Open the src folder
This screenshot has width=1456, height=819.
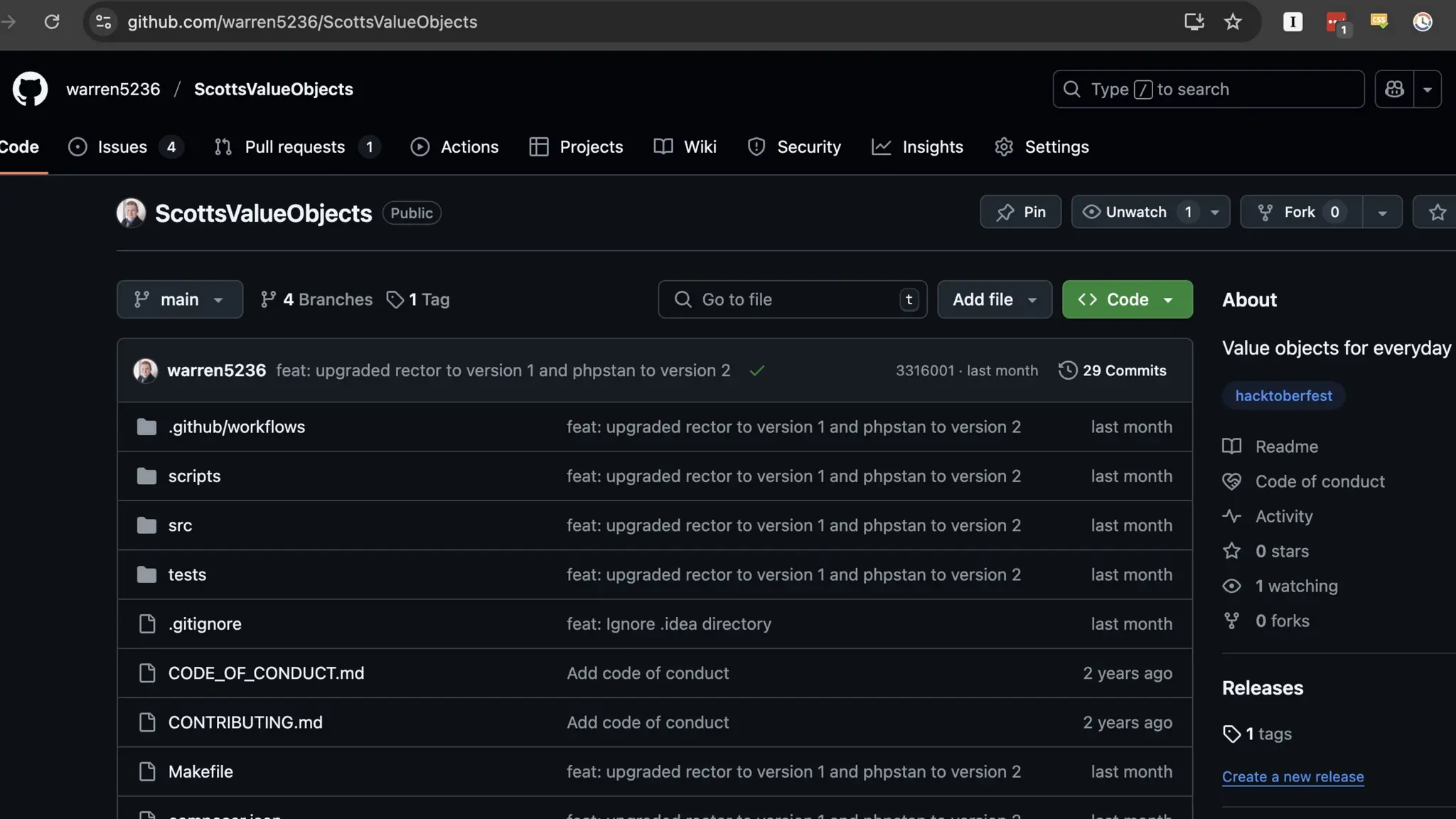(180, 525)
